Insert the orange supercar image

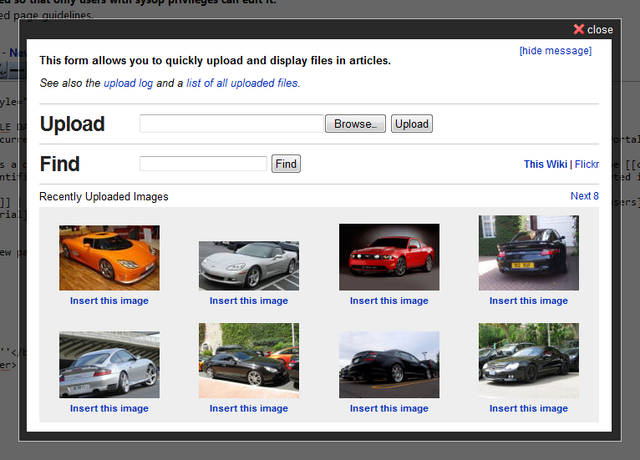(109, 301)
